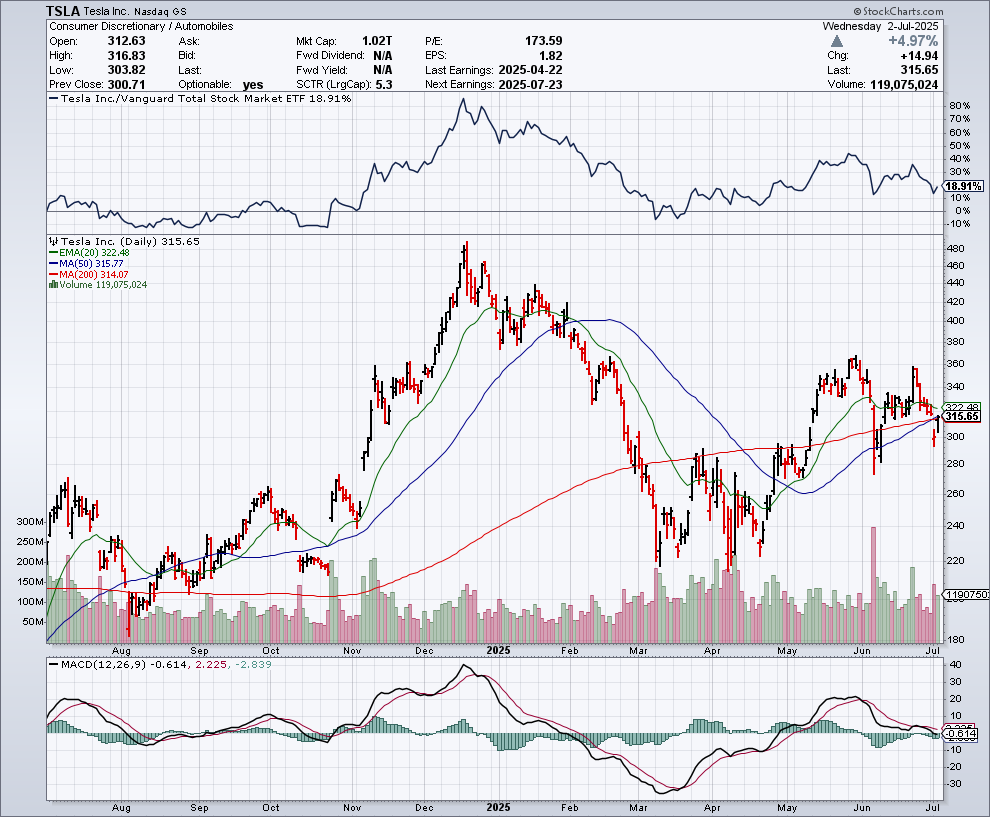Click the header Volume value 119,075,024
This screenshot has height=817, width=990.
point(904,85)
